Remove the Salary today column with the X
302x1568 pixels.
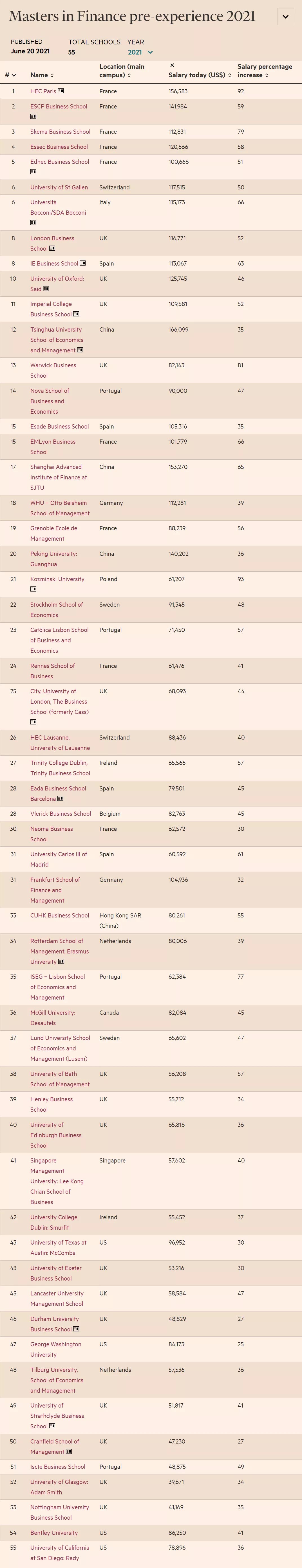172,65
